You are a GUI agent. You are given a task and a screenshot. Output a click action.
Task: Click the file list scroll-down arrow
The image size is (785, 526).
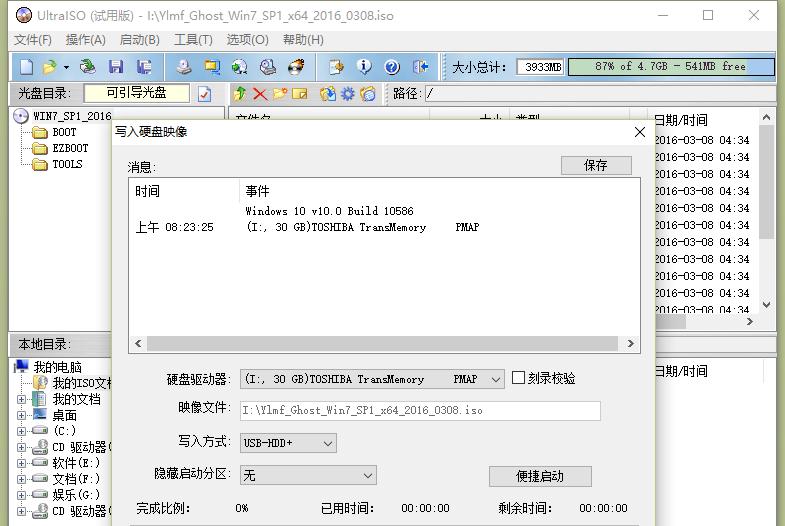[766, 304]
